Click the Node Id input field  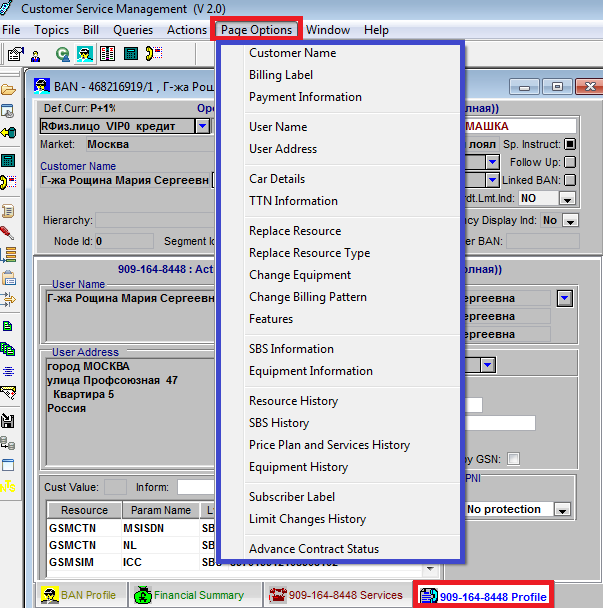[124, 242]
